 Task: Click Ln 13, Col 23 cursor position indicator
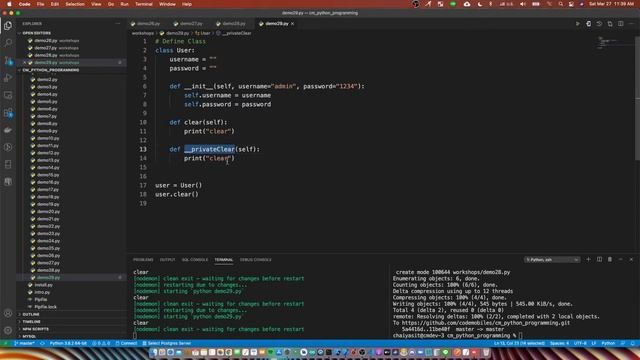(x=519, y=343)
